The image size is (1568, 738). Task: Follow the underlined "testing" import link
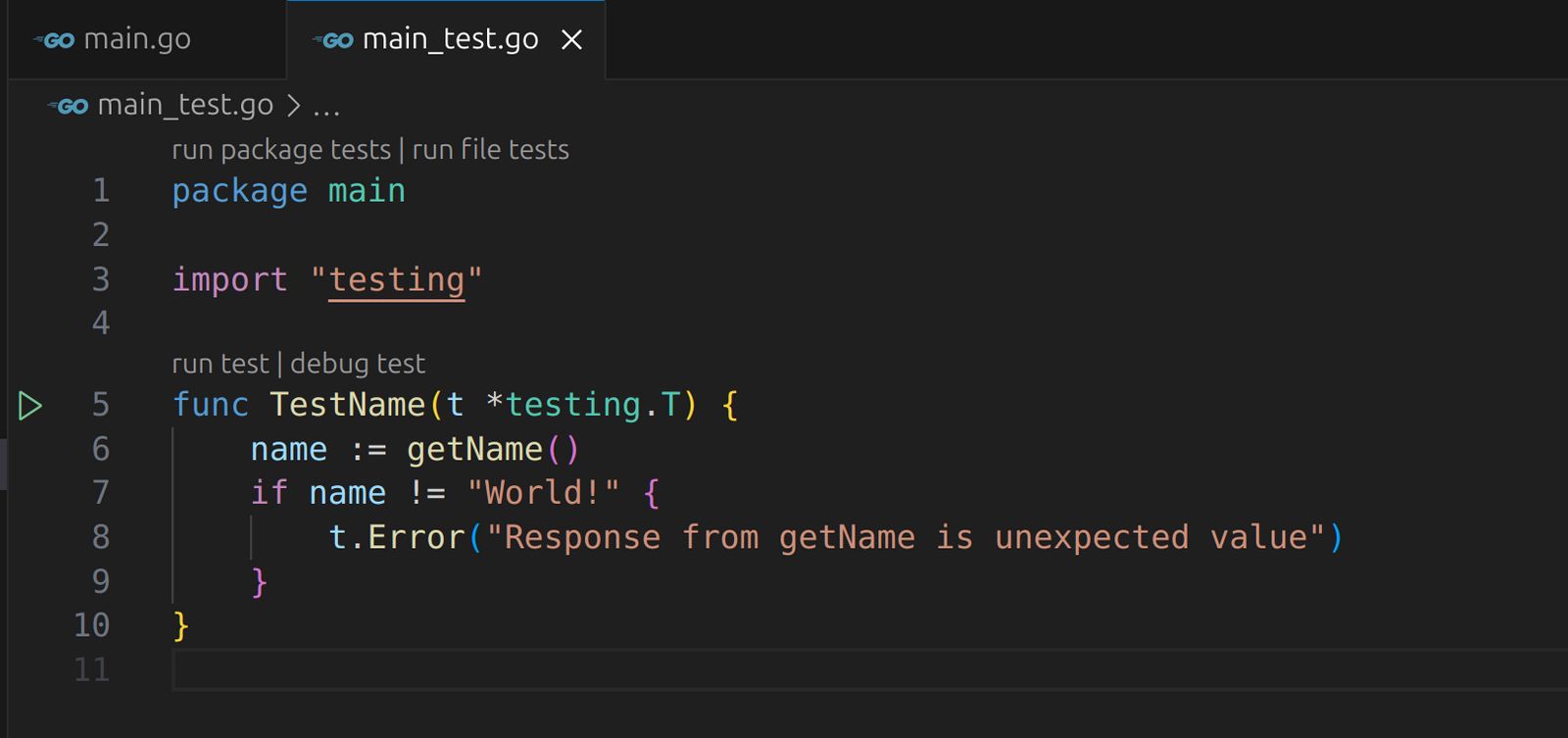[x=396, y=280]
